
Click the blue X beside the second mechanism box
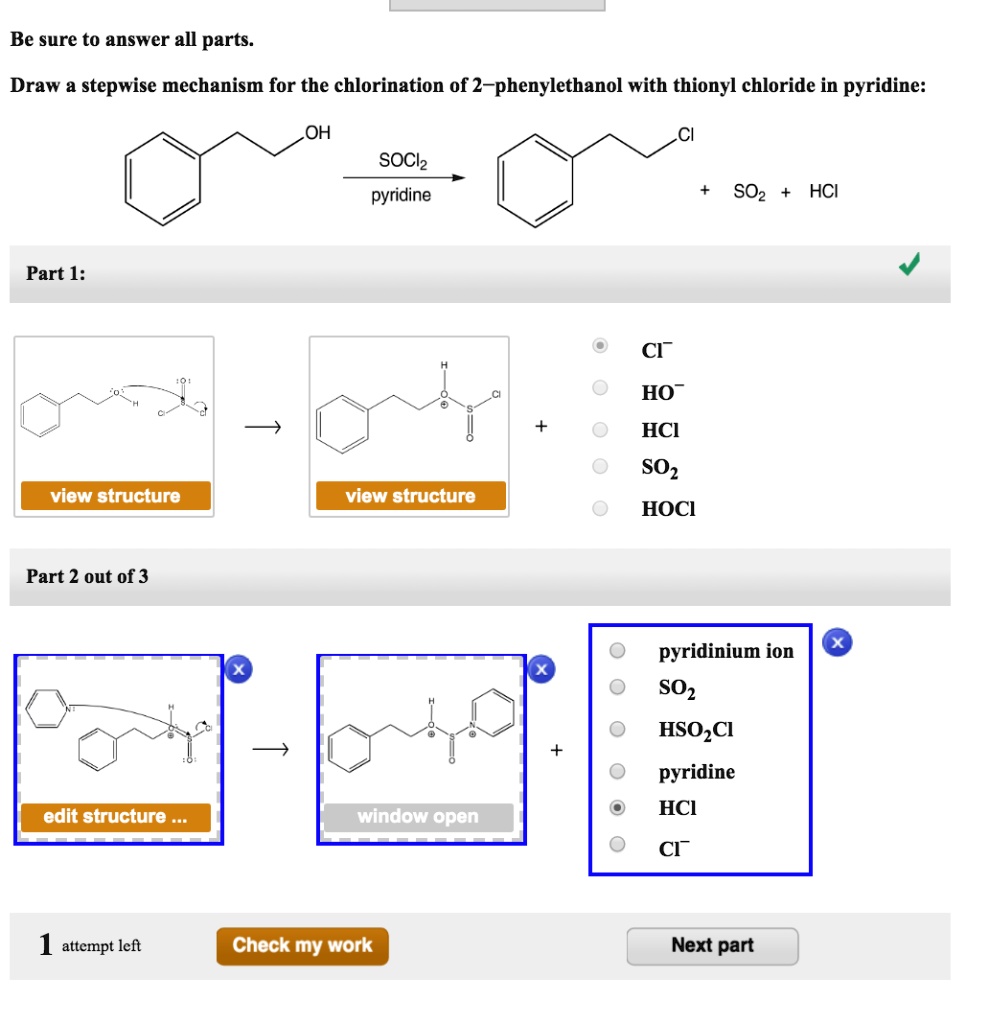540,670
